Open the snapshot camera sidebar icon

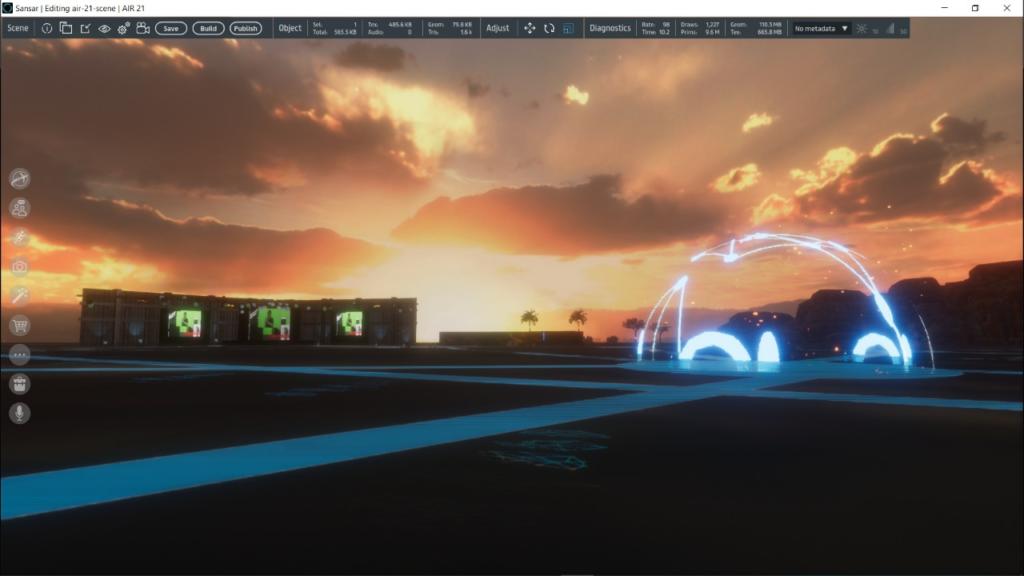point(20,267)
